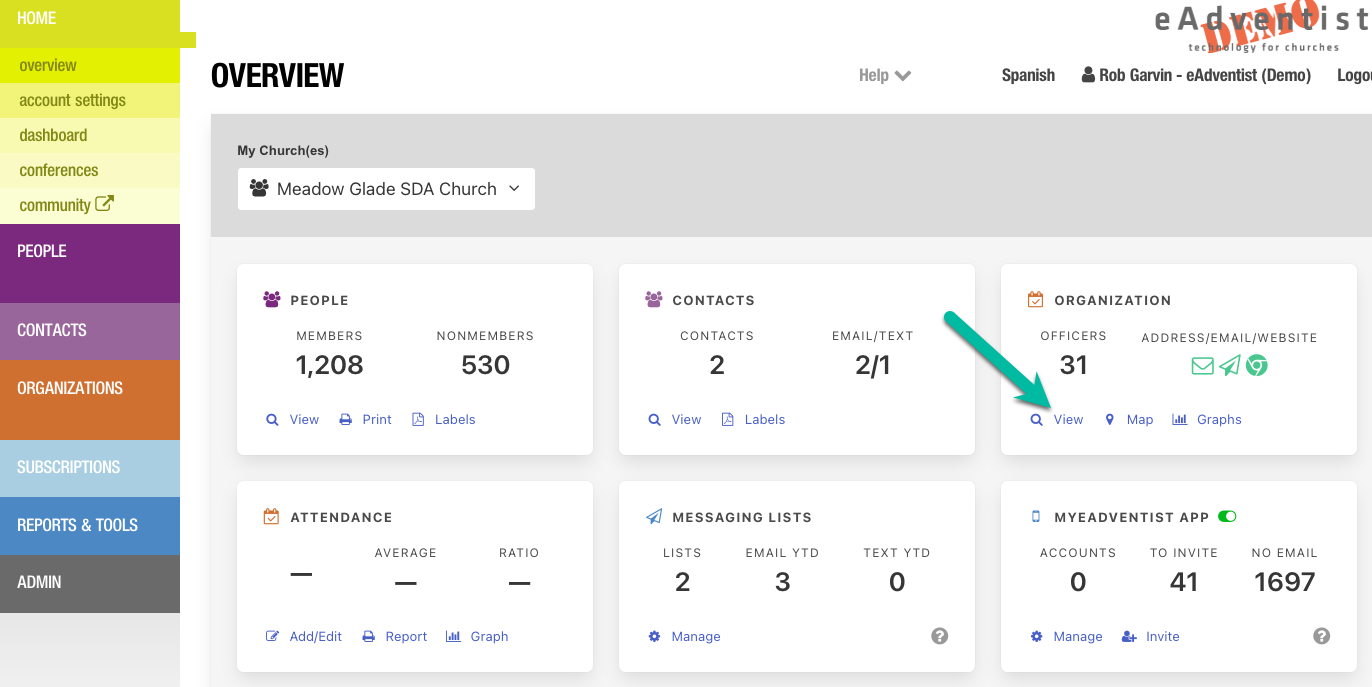Open the My Church(es) dropdown

[386, 189]
